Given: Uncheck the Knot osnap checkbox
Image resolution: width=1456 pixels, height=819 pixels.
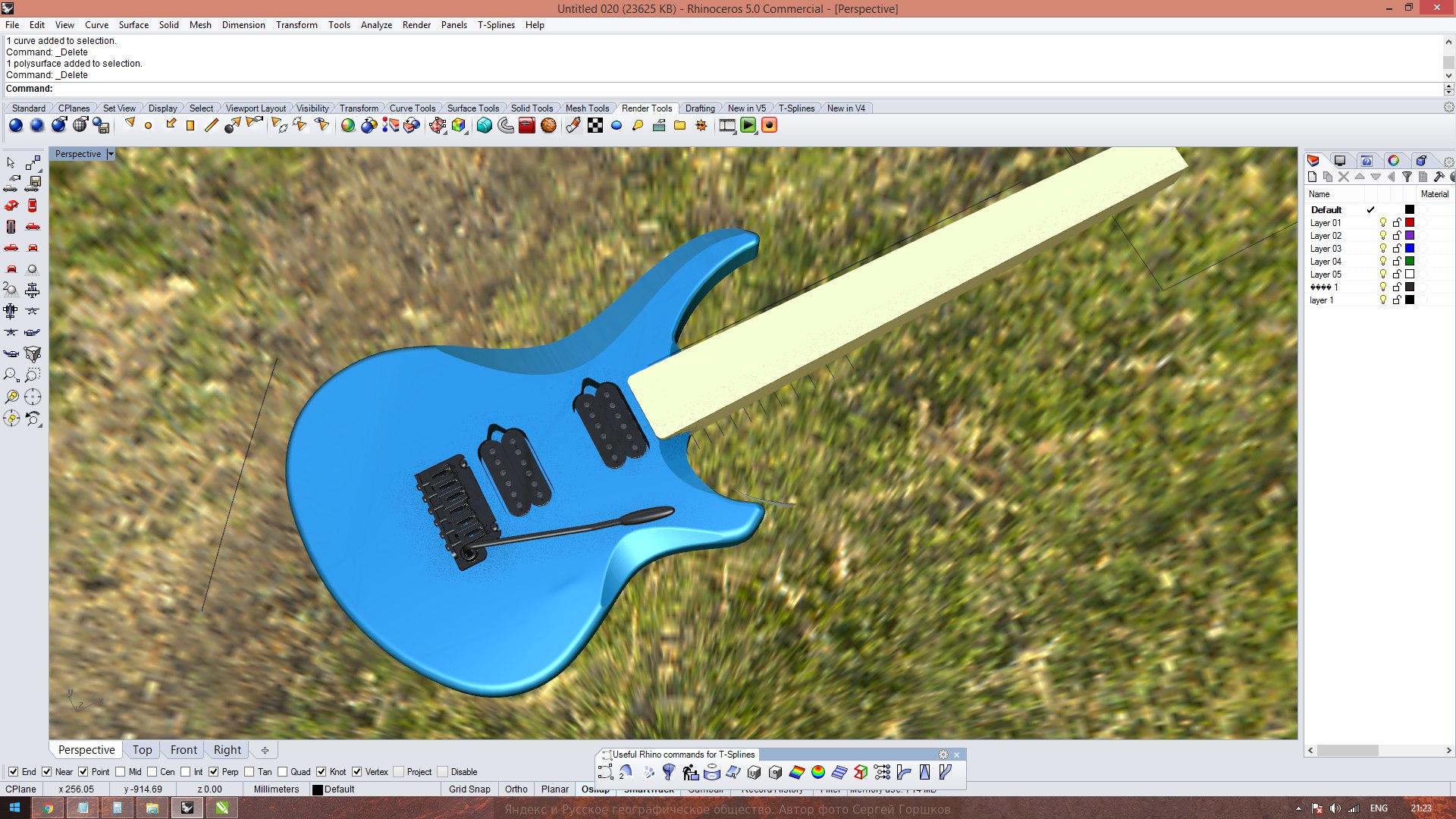Looking at the screenshot, I should pos(322,772).
